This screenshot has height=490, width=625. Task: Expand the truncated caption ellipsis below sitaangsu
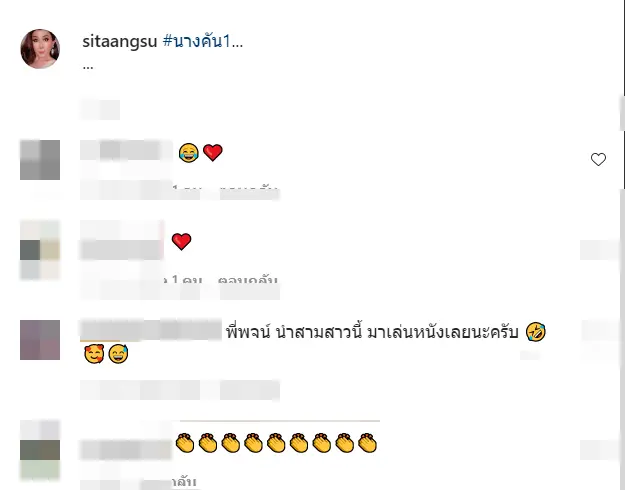click(88, 67)
